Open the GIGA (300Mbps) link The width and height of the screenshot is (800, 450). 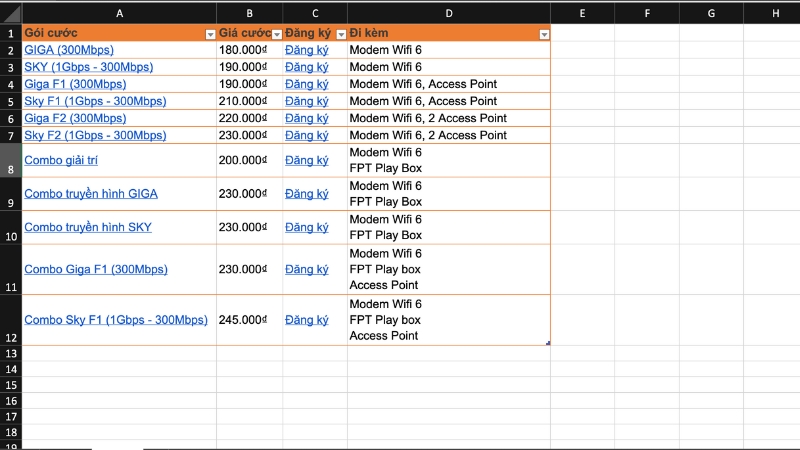pos(68,50)
